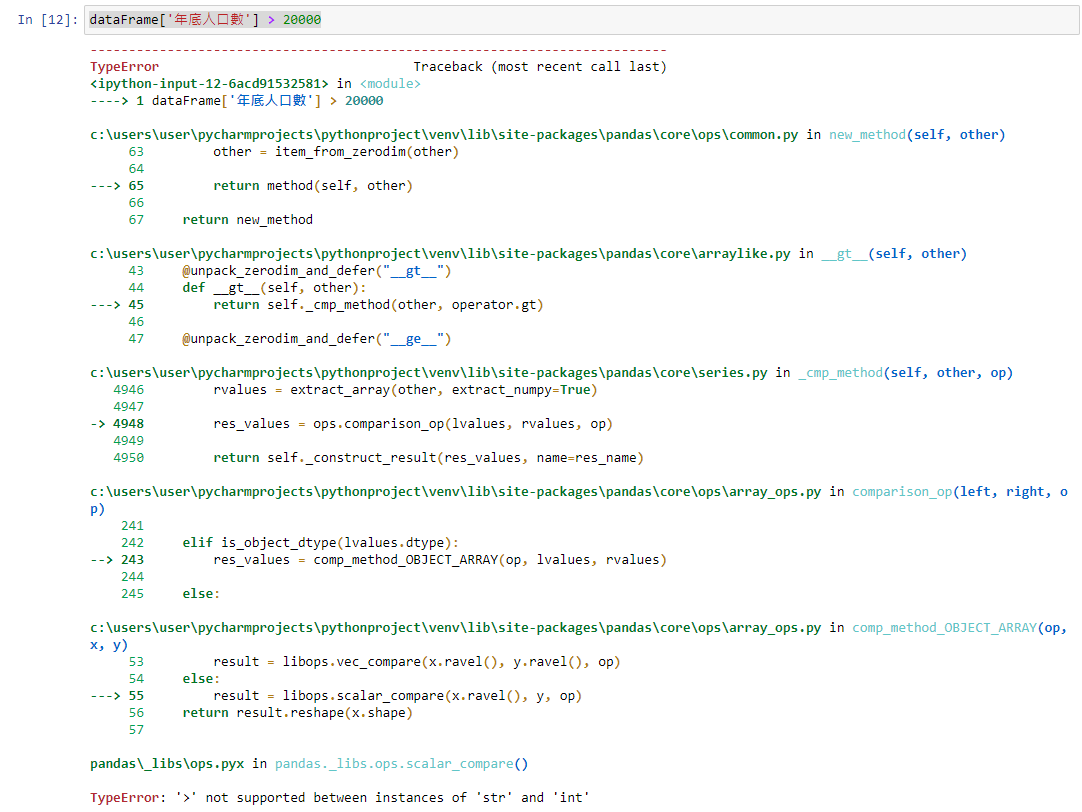Screen dimensions: 1082x812
Task: Click 'pandas\_libs\ops.pyx' file reference
Action: [167, 764]
